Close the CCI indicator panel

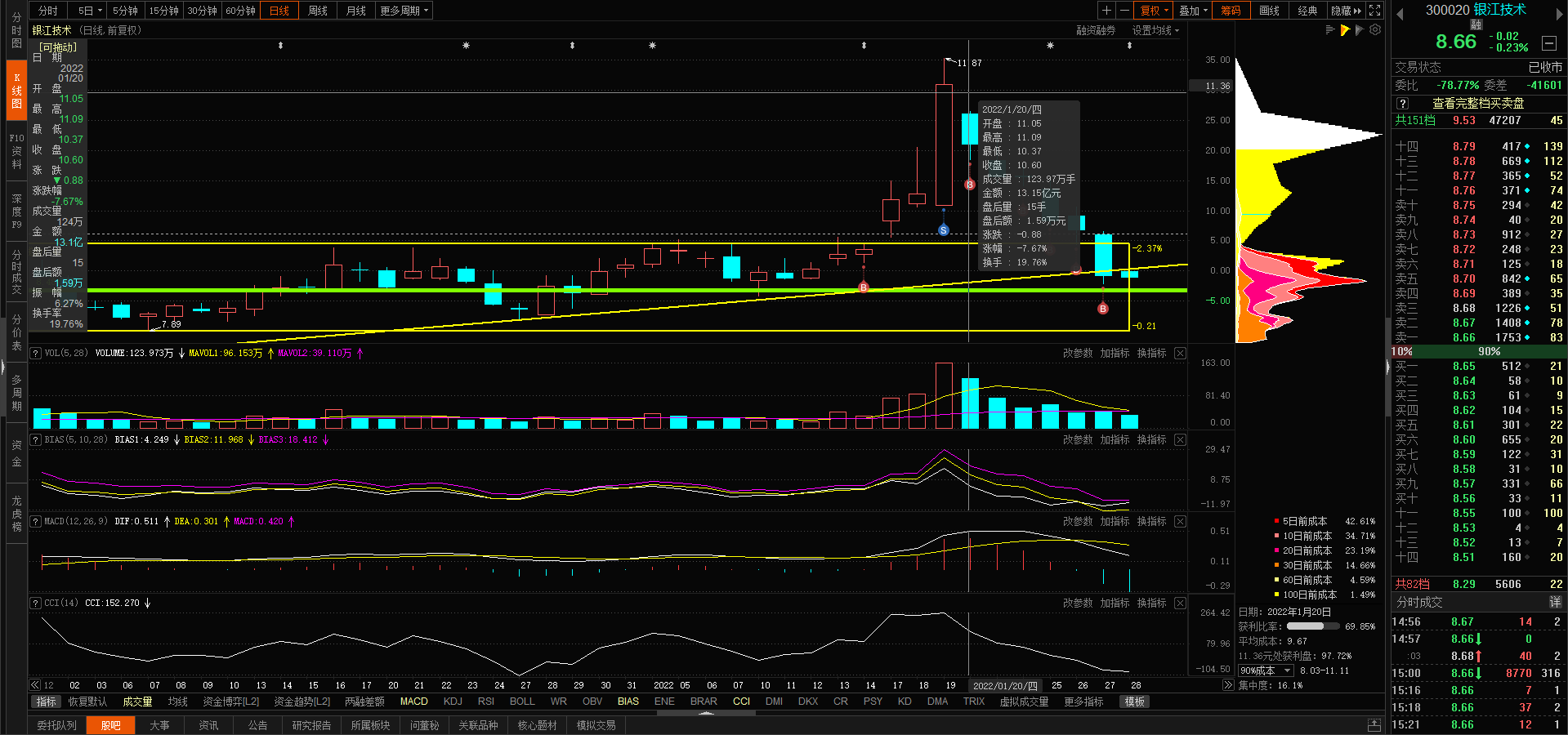click(1180, 603)
